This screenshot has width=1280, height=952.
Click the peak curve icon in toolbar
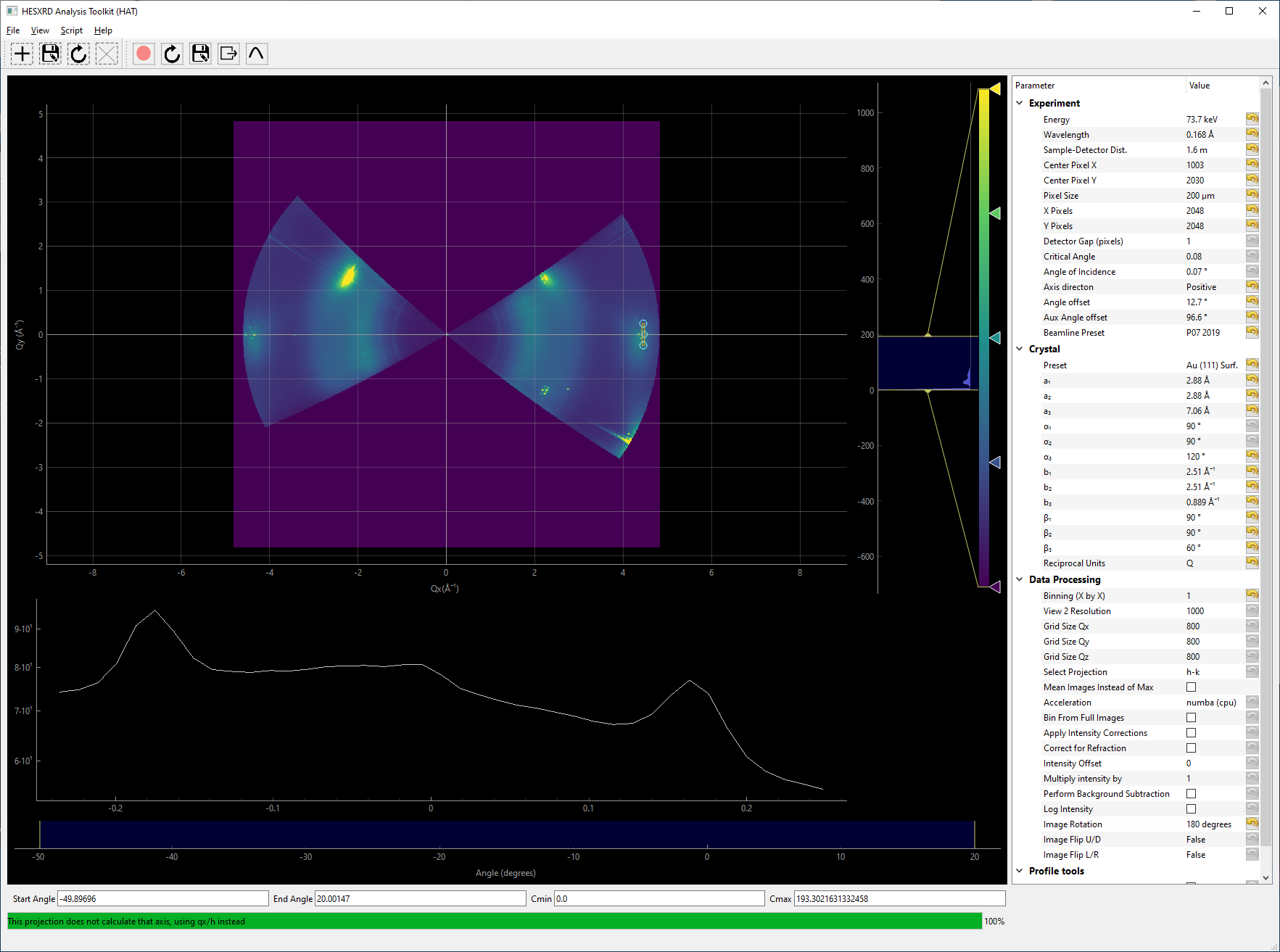tap(257, 54)
